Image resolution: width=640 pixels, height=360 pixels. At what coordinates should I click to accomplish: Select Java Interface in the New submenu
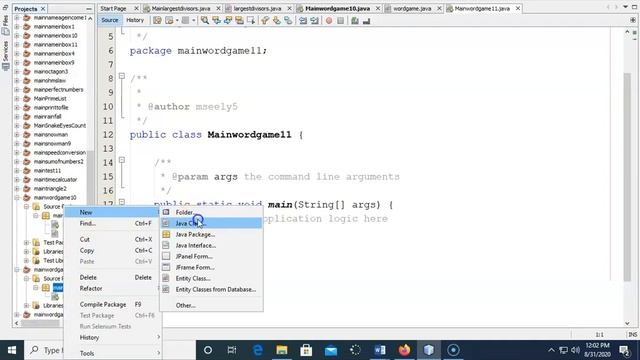click(x=211, y=245)
